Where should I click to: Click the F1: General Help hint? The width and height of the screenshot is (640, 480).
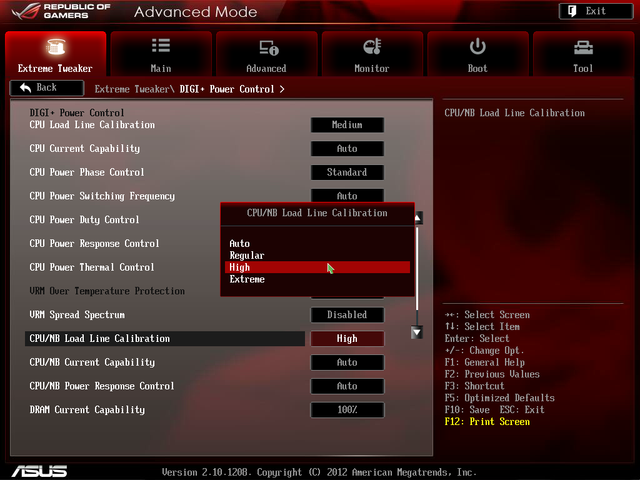click(x=485, y=362)
